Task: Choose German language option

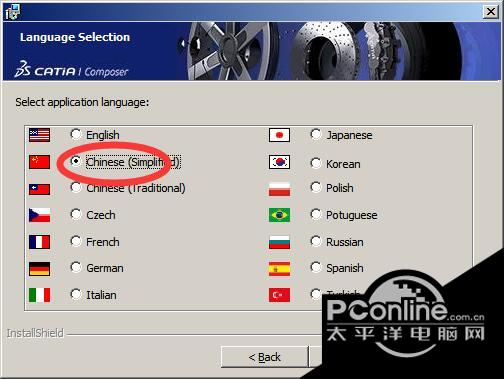Action: point(76,267)
